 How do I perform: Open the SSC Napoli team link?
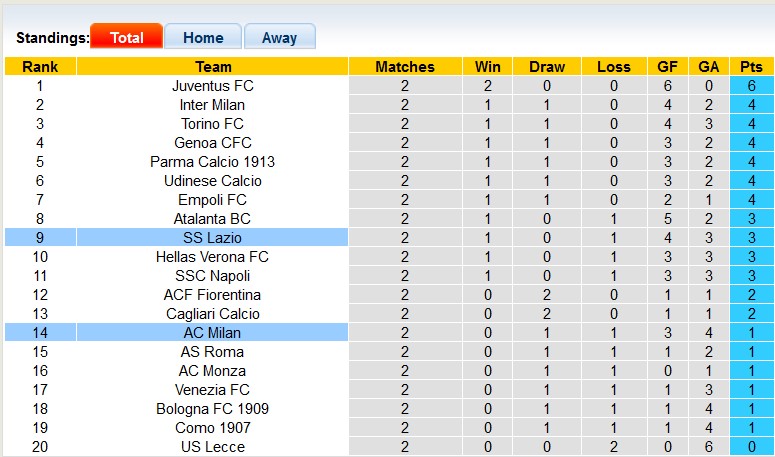point(213,276)
